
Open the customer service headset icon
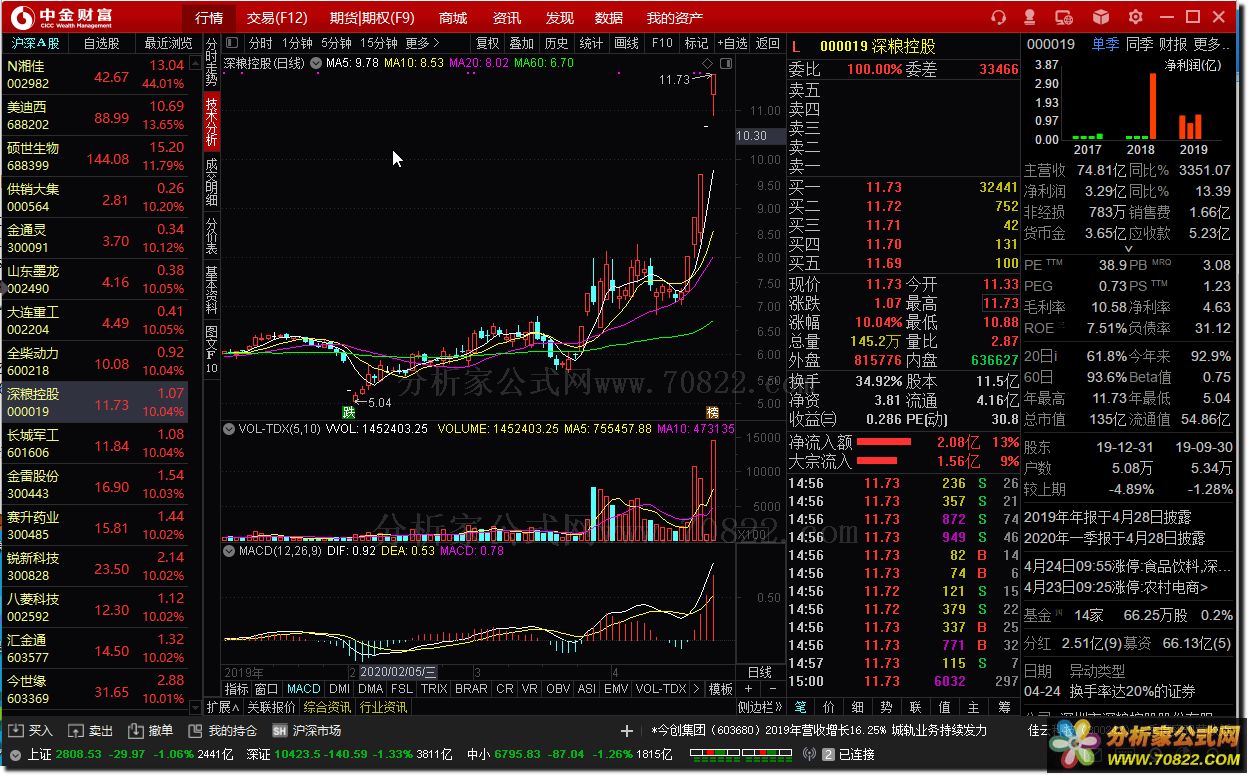998,17
